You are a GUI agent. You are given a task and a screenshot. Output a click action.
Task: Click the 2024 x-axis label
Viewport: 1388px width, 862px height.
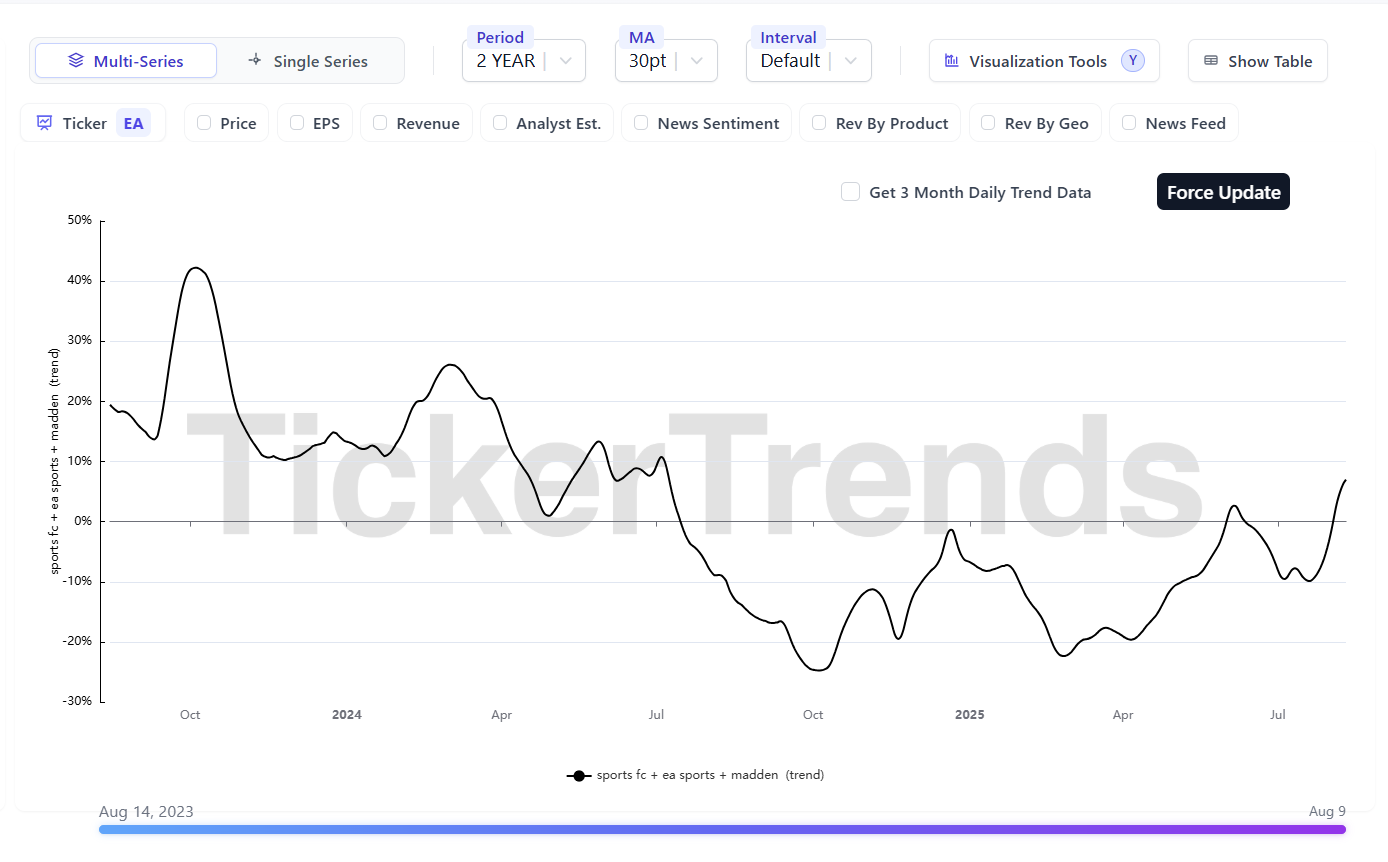[x=347, y=715]
